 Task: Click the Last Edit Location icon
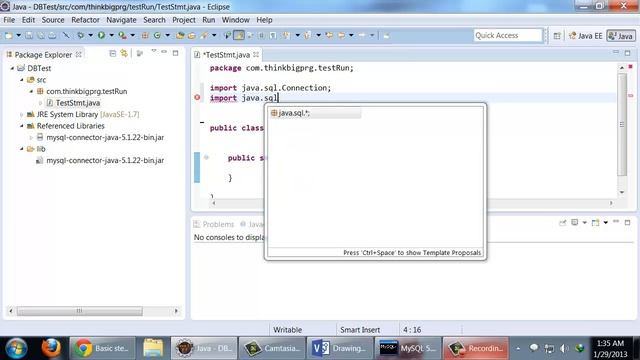click(329, 36)
